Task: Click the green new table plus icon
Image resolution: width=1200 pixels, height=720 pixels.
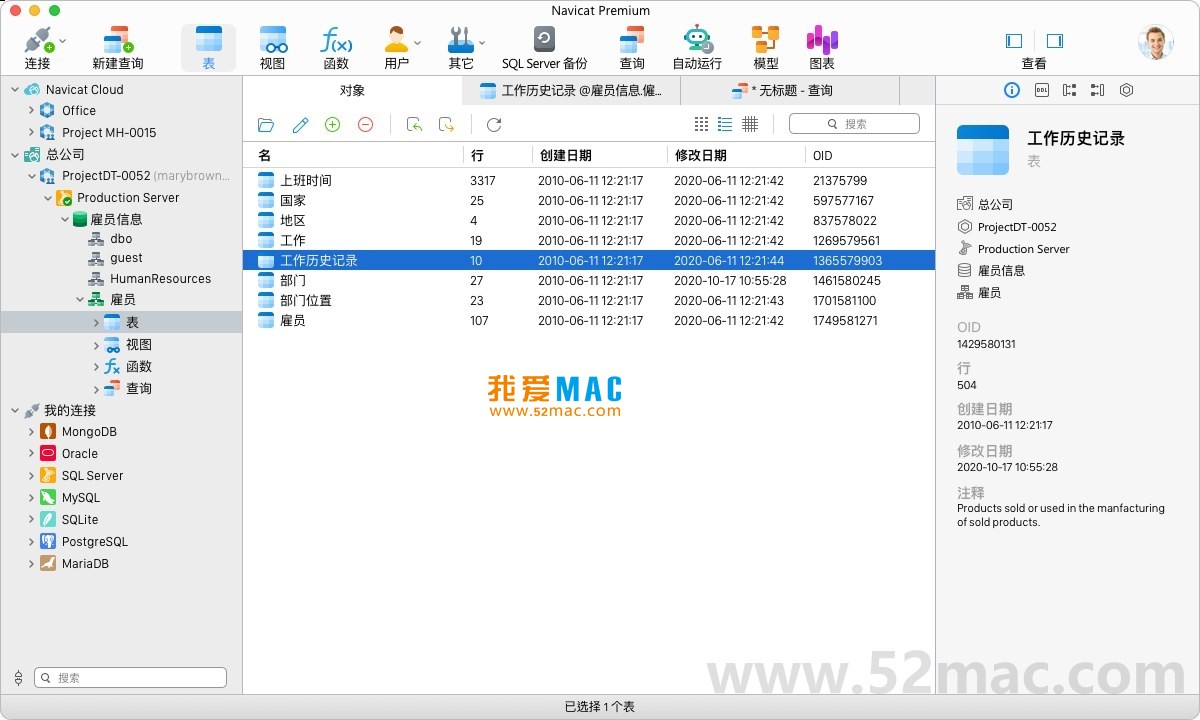Action: (x=333, y=124)
